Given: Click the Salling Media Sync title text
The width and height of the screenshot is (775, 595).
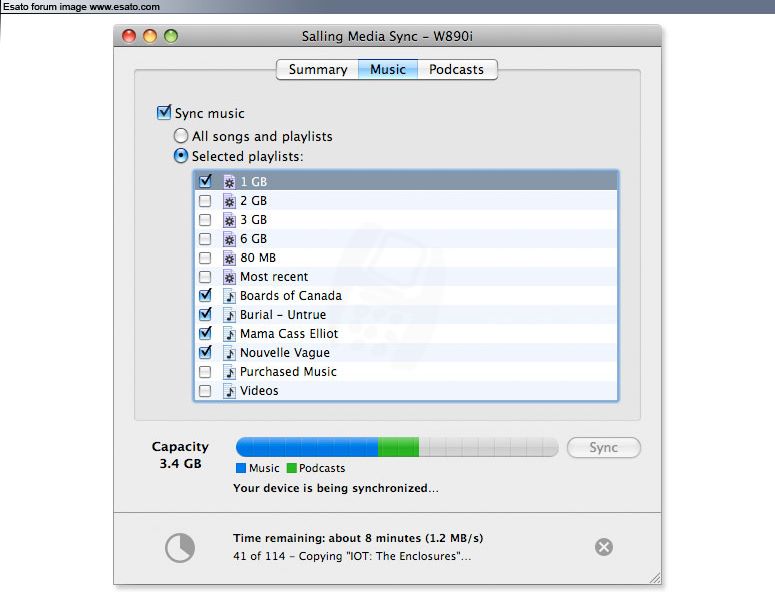Looking at the screenshot, I should click(387, 37).
